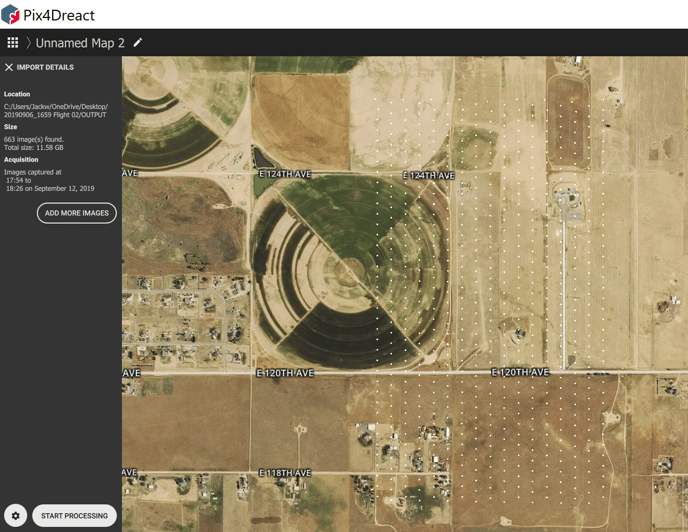Image resolution: width=688 pixels, height=532 pixels.
Task: Click the Pix4Dreact application title text
Action: [x=60, y=15]
